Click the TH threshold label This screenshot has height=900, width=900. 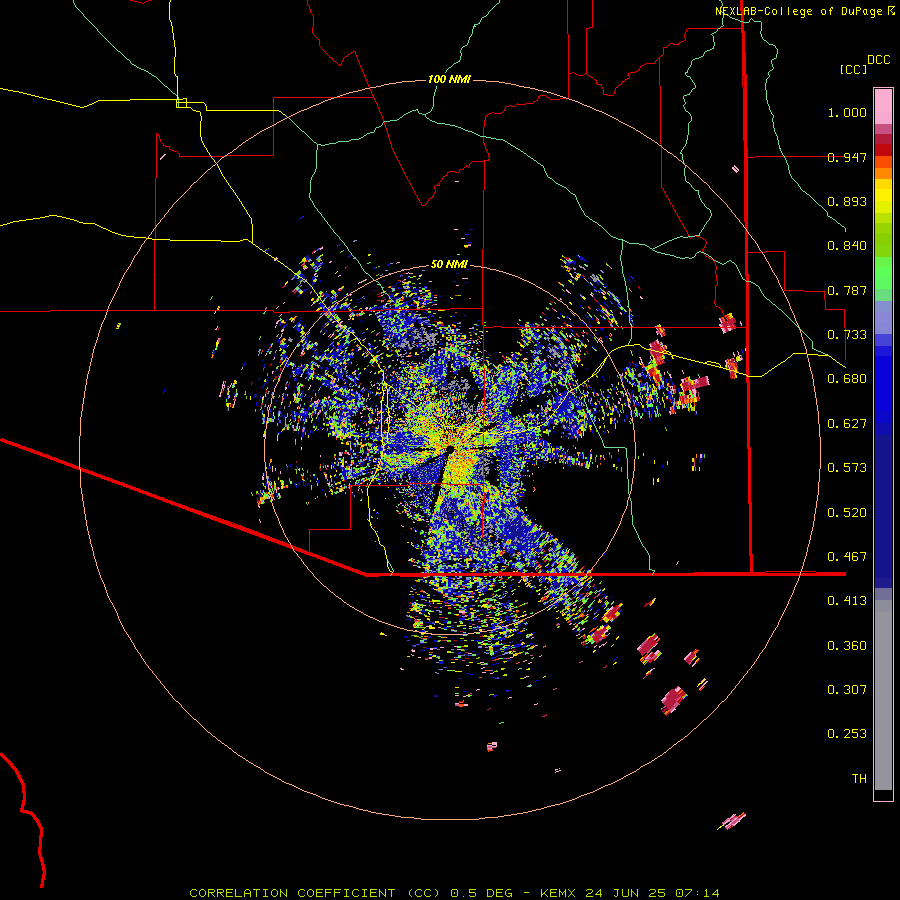(859, 779)
